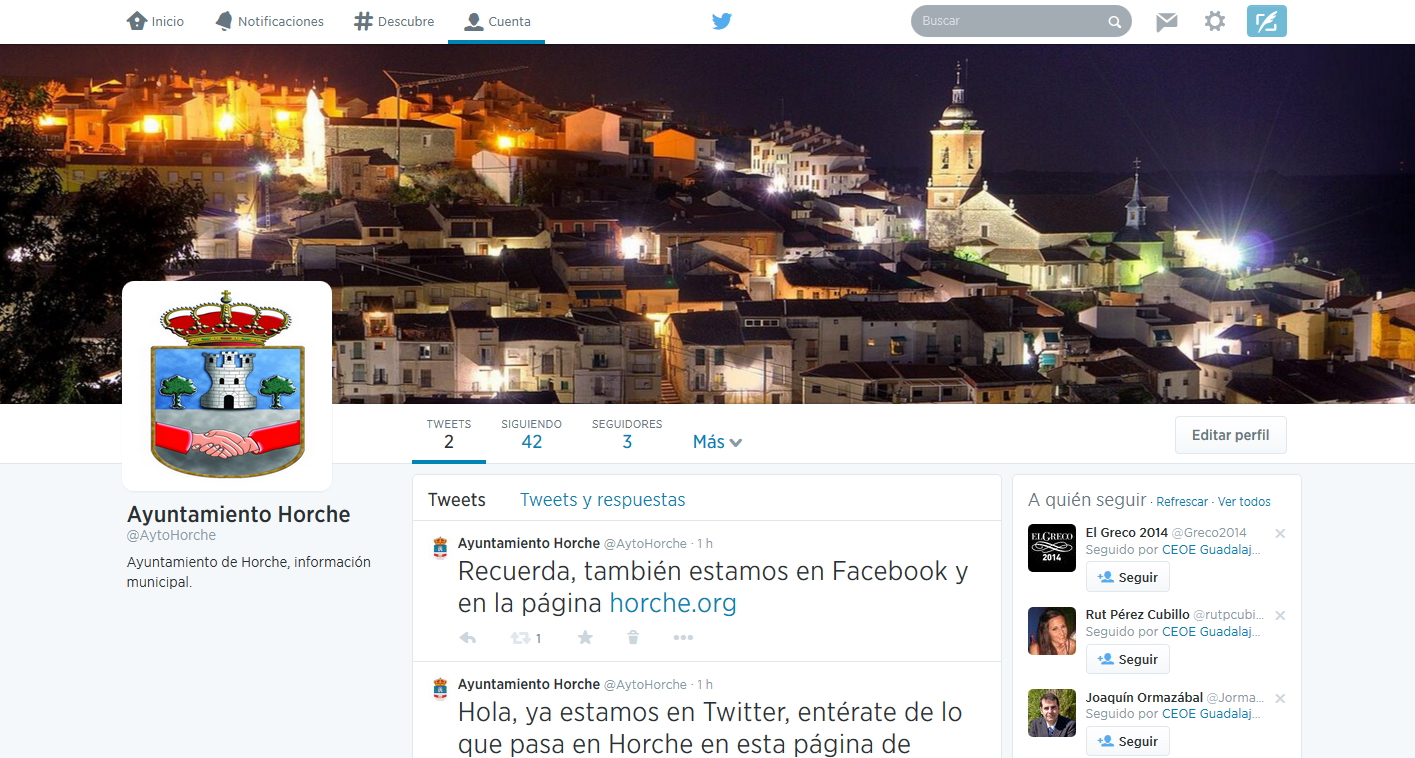This screenshot has width=1415, height=758.
Task: Dismiss Rut Pérez Cubillo suggestion
Action: coord(1280,616)
